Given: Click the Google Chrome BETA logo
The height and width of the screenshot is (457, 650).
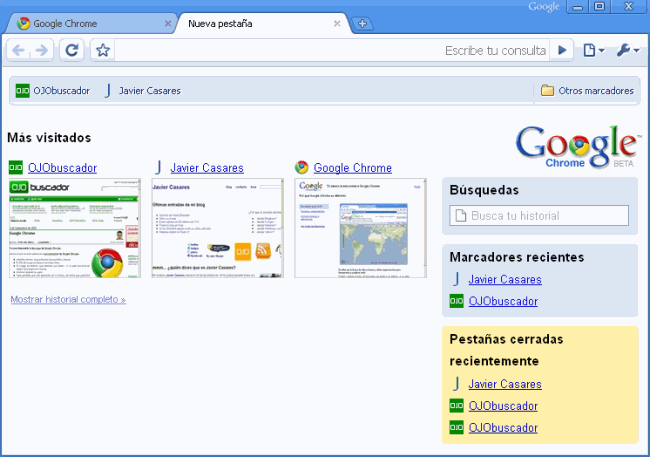Looking at the screenshot, I should [578, 146].
